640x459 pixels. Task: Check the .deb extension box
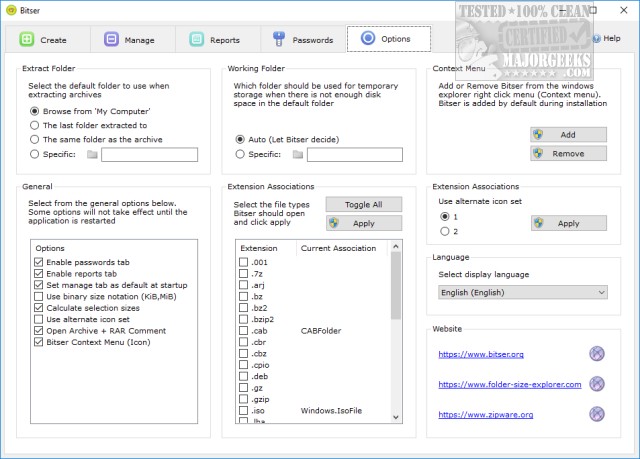(x=244, y=376)
